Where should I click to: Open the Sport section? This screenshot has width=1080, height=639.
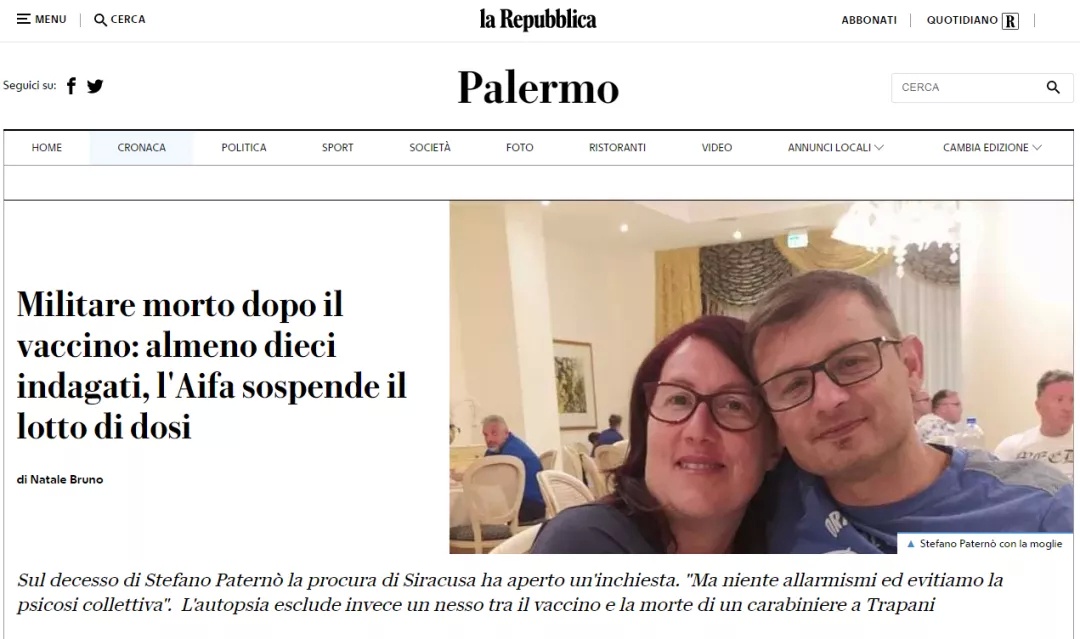[338, 147]
